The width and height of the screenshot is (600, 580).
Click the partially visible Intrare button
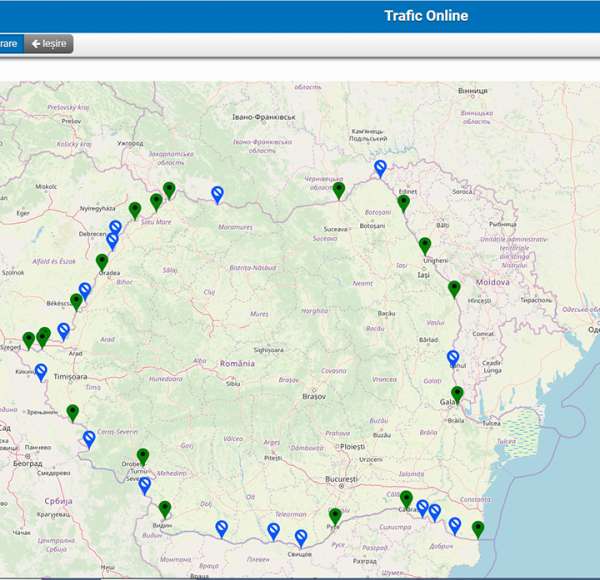pos(11,44)
